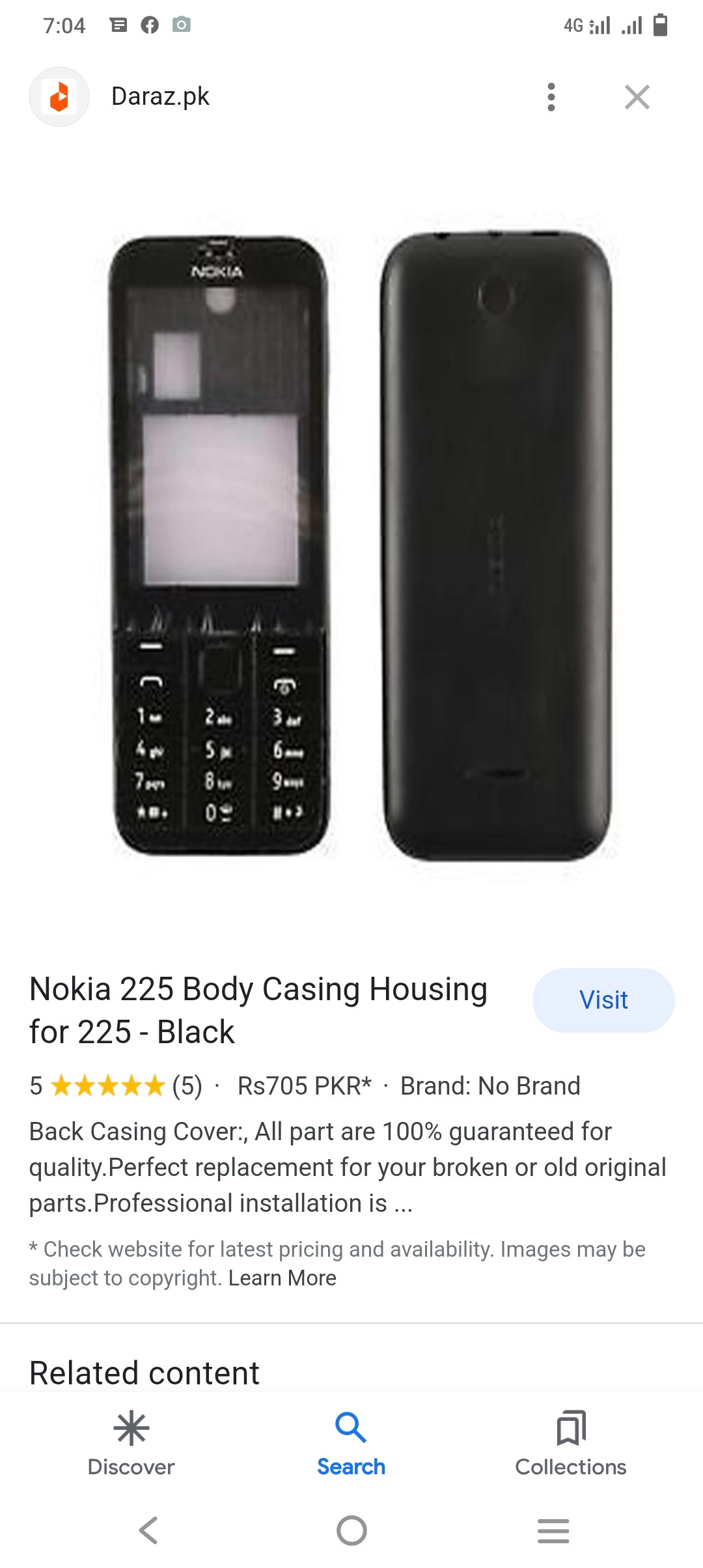Close the product preview panel
The height and width of the screenshot is (1568, 703).
(x=637, y=97)
